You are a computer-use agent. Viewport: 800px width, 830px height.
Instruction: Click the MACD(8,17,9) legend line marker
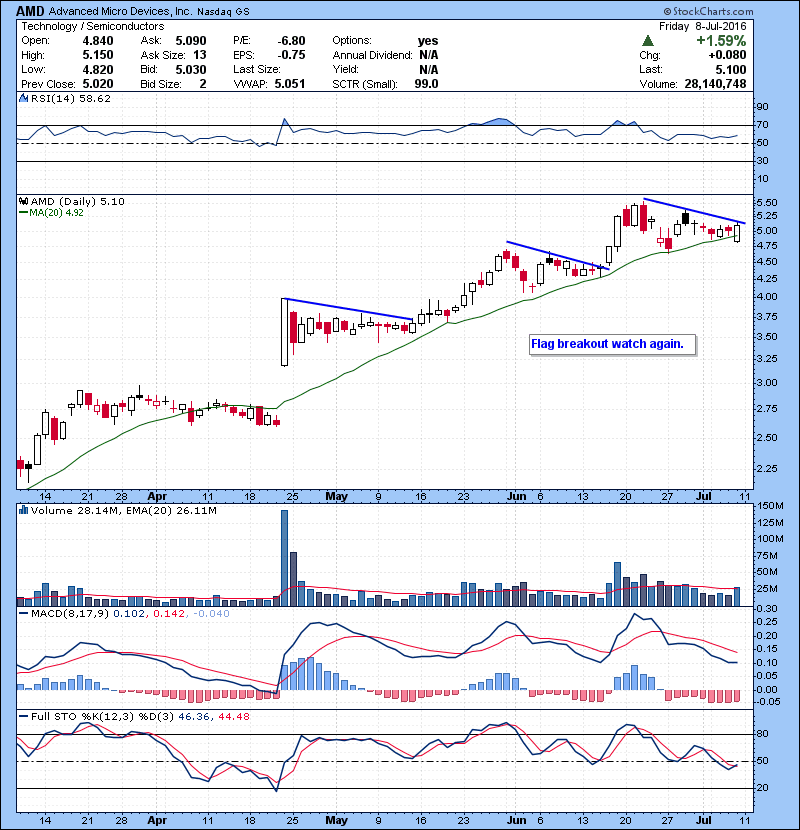(23, 614)
